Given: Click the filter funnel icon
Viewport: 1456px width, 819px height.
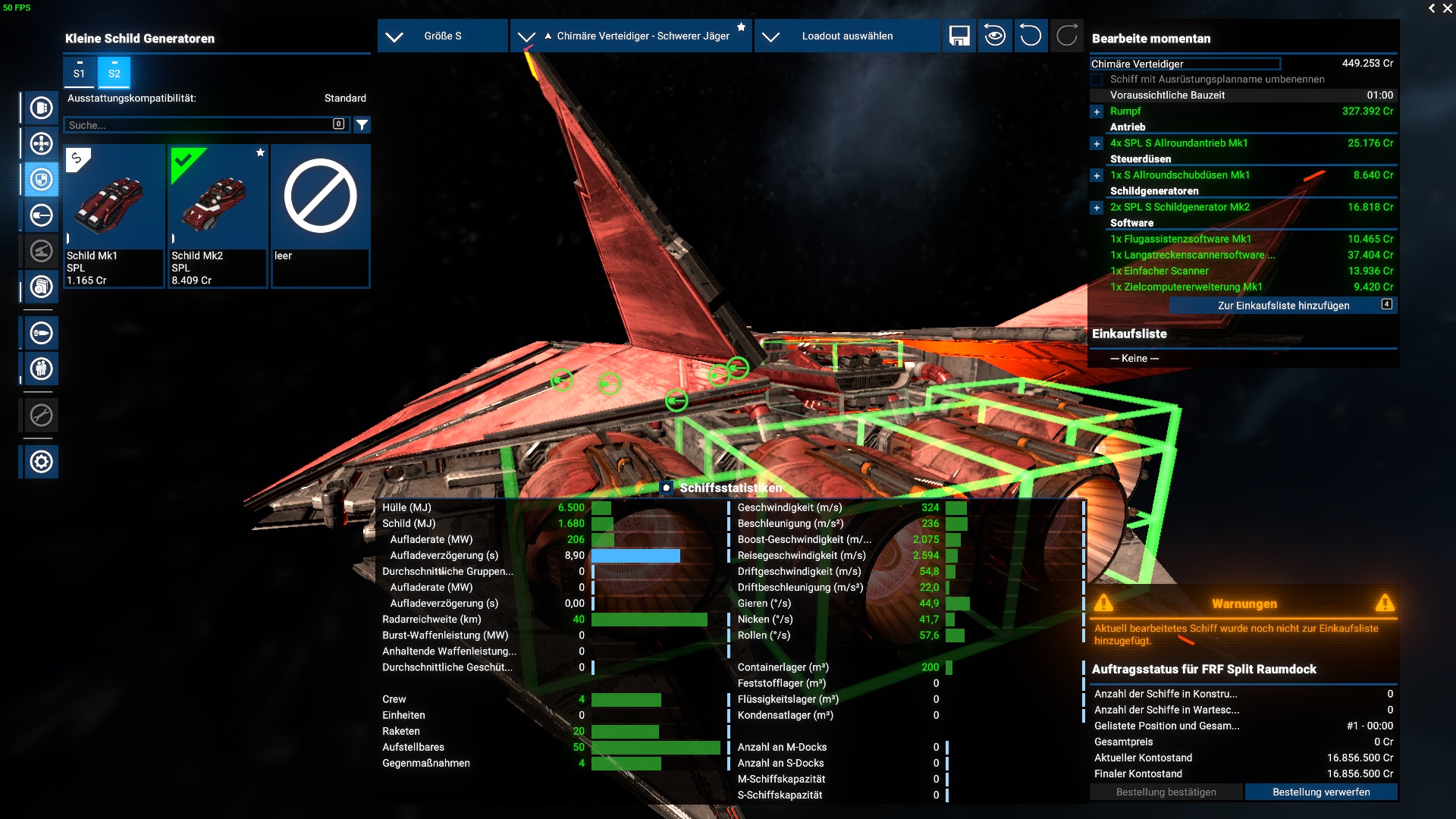Looking at the screenshot, I should (x=362, y=124).
